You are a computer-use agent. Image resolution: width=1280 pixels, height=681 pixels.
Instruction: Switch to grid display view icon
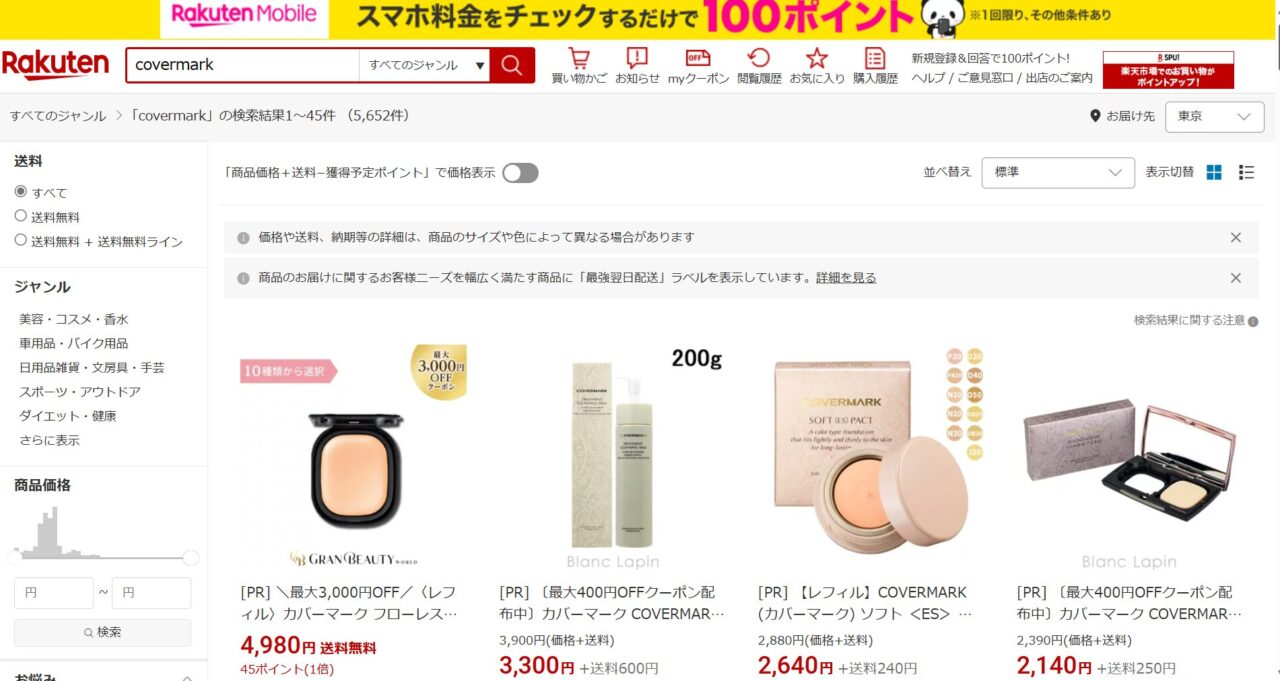tap(1214, 172)
